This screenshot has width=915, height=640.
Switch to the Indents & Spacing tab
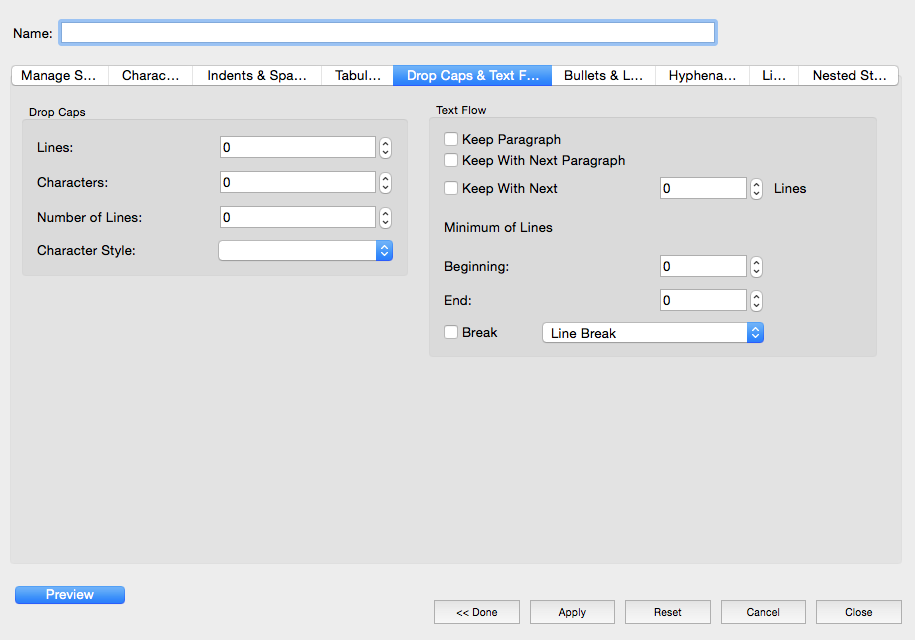tap(257, 76)
